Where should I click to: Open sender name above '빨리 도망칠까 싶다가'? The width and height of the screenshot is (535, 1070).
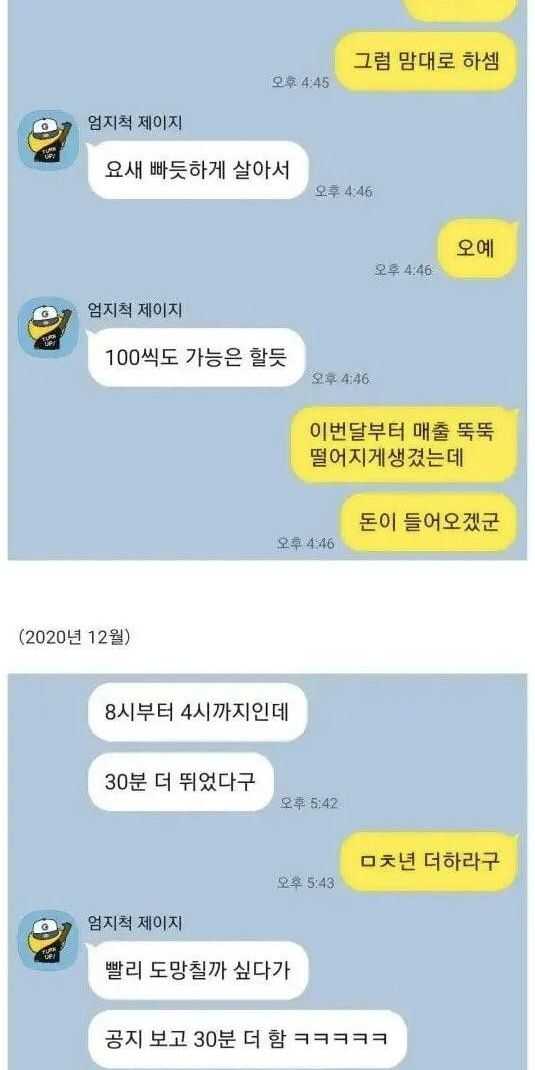pyautogui.click(x=135, y=923)
